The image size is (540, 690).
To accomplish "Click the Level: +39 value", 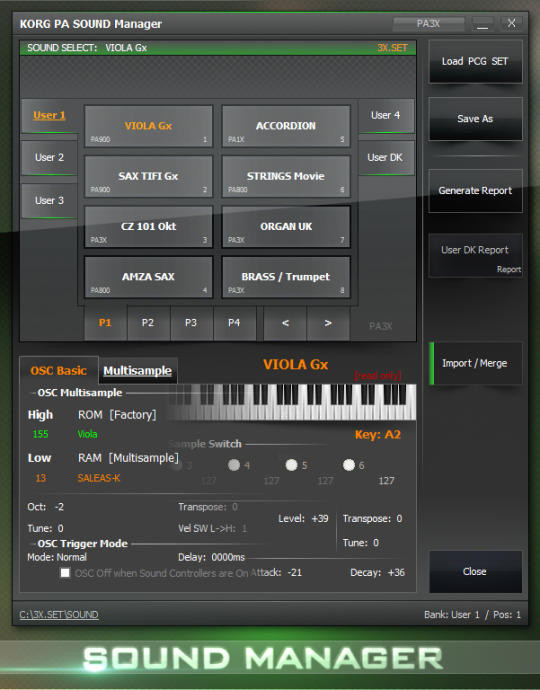I will point(303,519).
